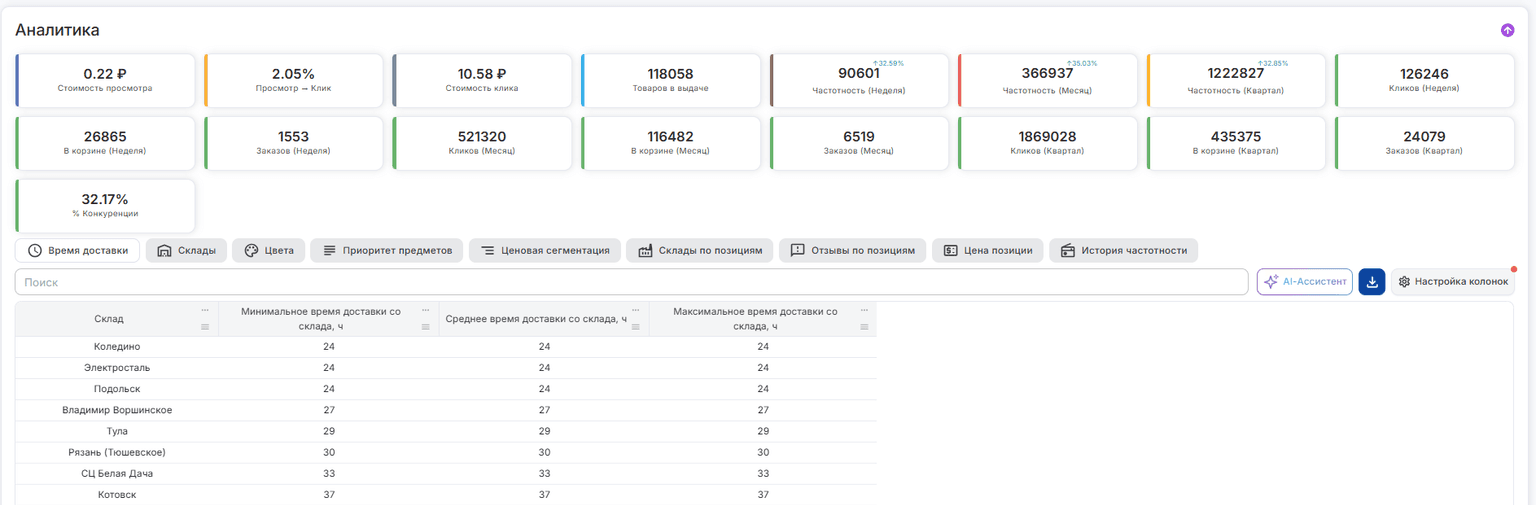The image size is (1536, 505).
Task: Open the История частотности tab
Action: [x=1124, y=250]
